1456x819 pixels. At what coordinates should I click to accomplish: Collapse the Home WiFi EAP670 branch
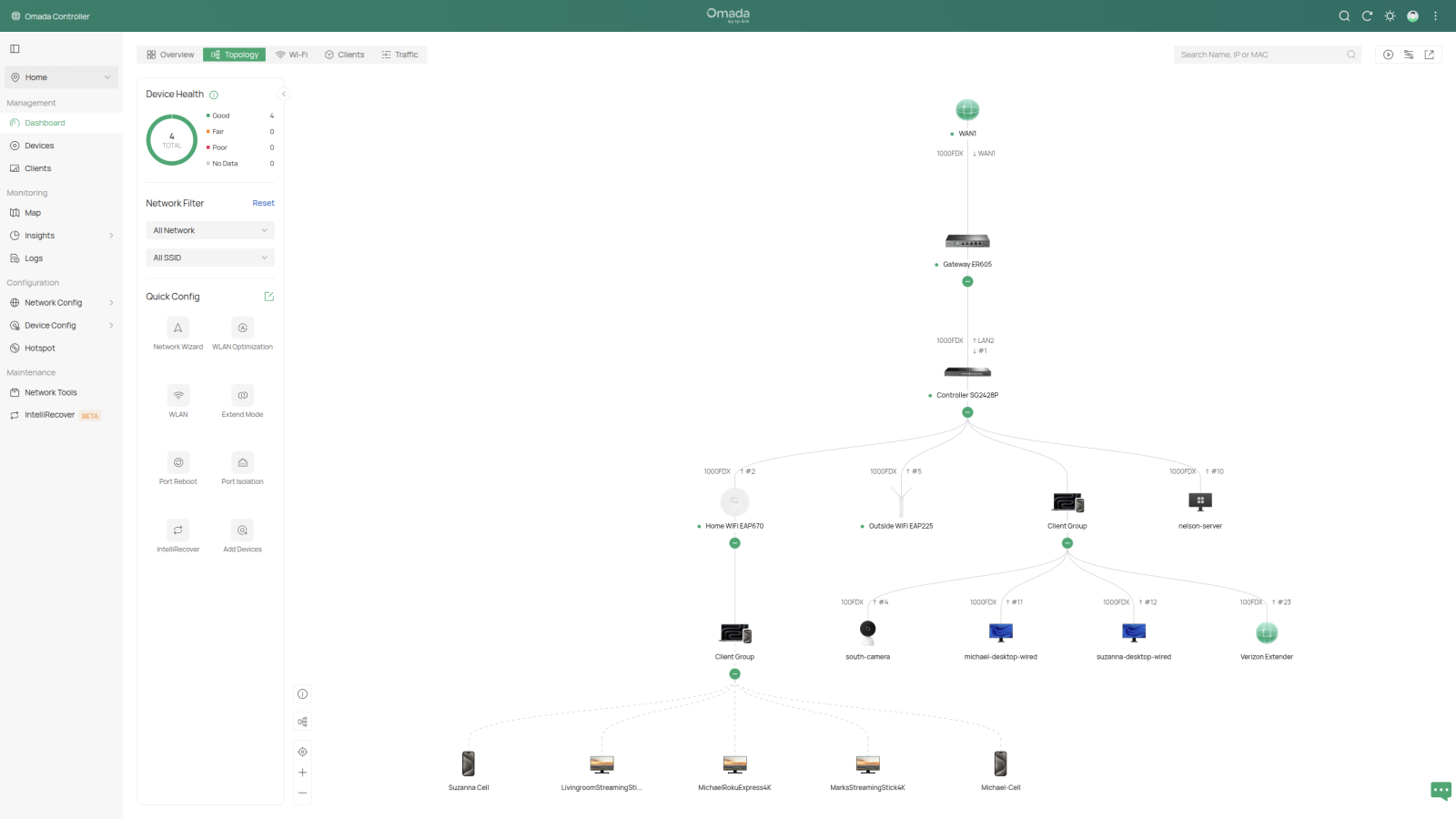click(x=734, y=543)
